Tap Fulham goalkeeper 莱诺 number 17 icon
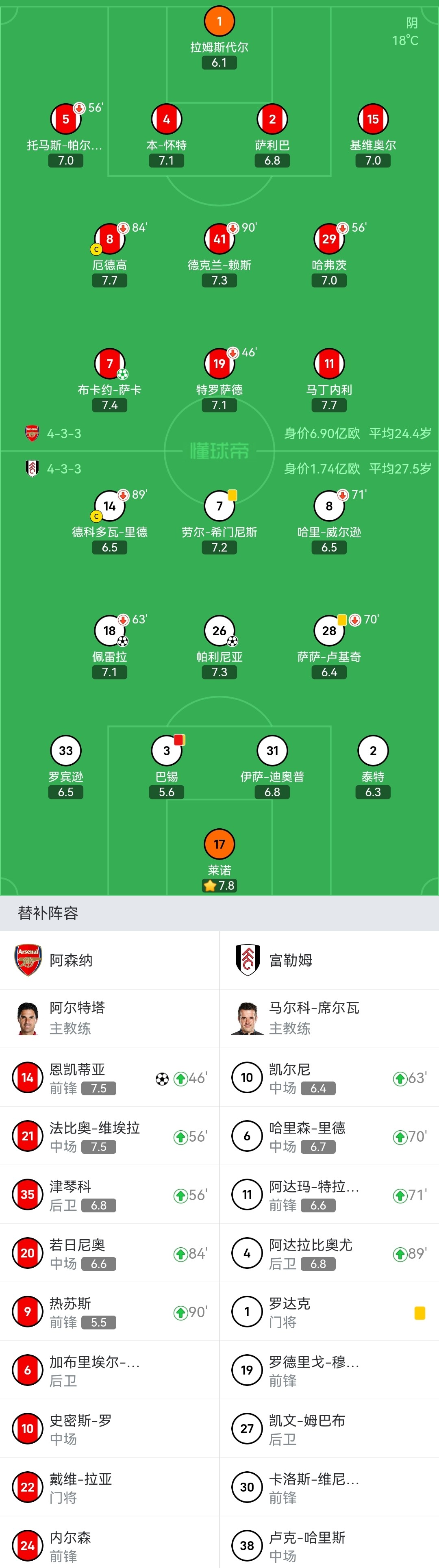Image resolution: width=439 pixels, height=1568 pixels. tap(219, 844)
